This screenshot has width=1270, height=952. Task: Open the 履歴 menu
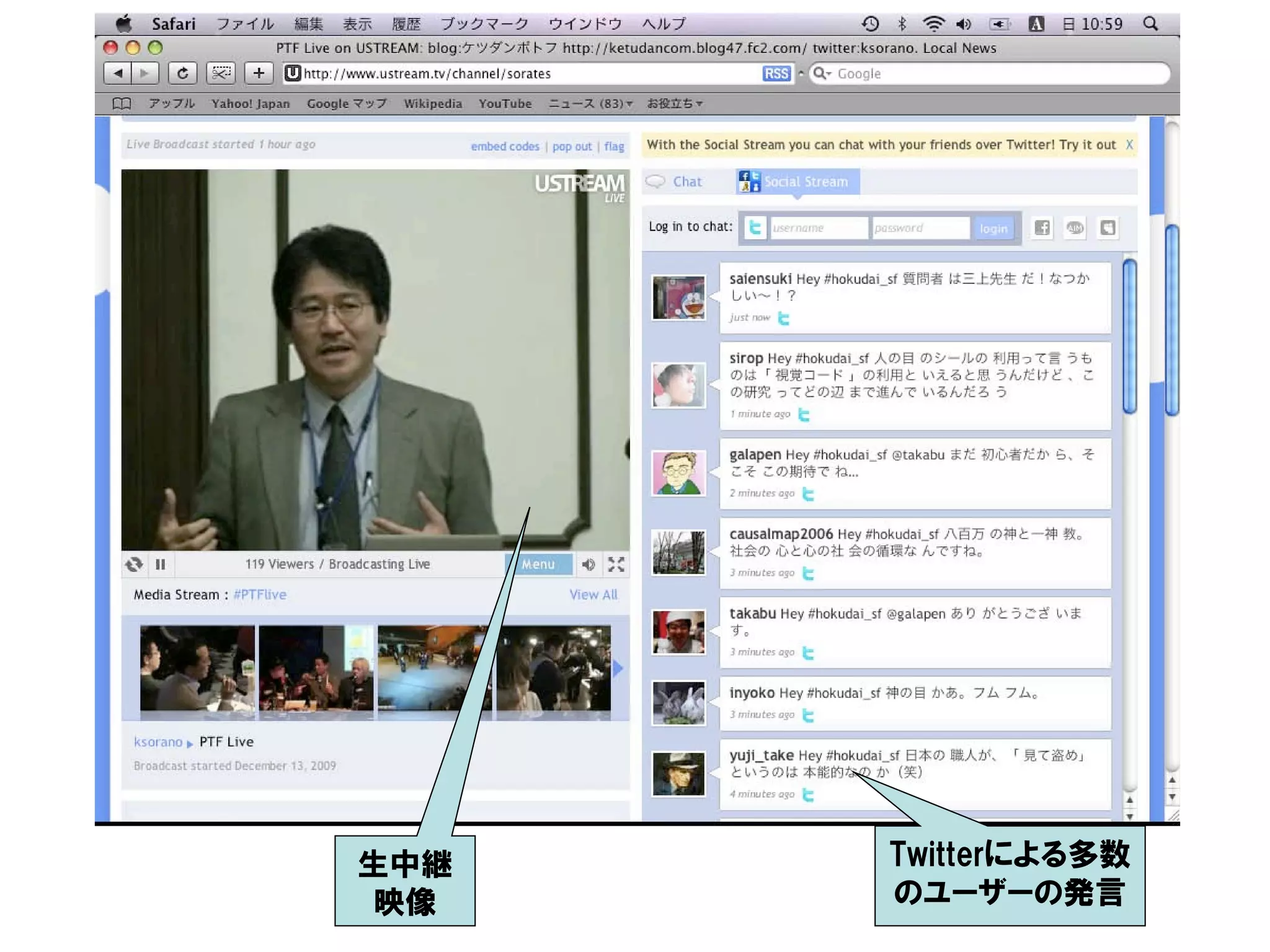pyautogui.click(x=406, y=24)
